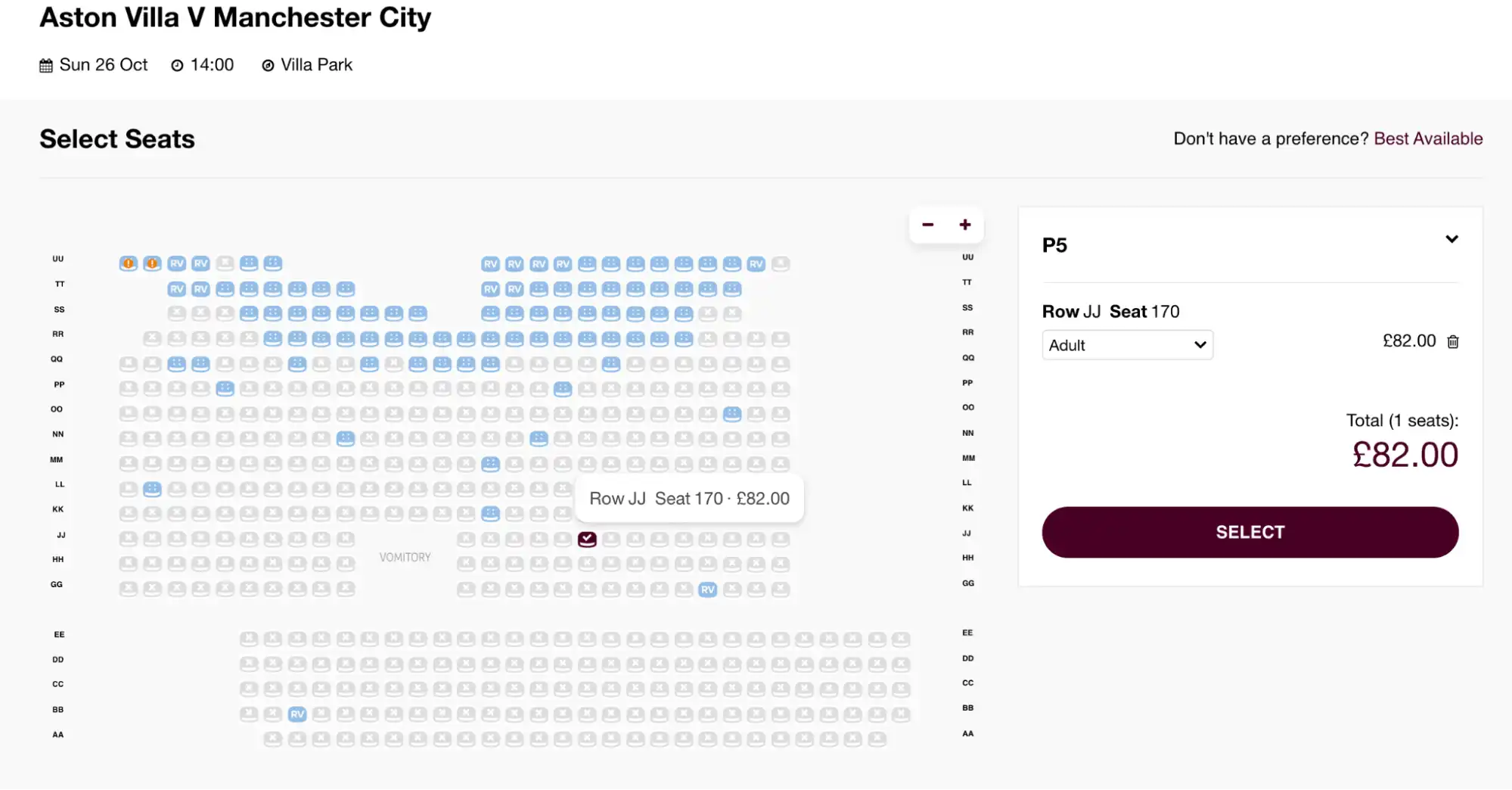Click the Select Seats heading
This screenshot has width=1512, height=790.
click(x=116, y=138)
